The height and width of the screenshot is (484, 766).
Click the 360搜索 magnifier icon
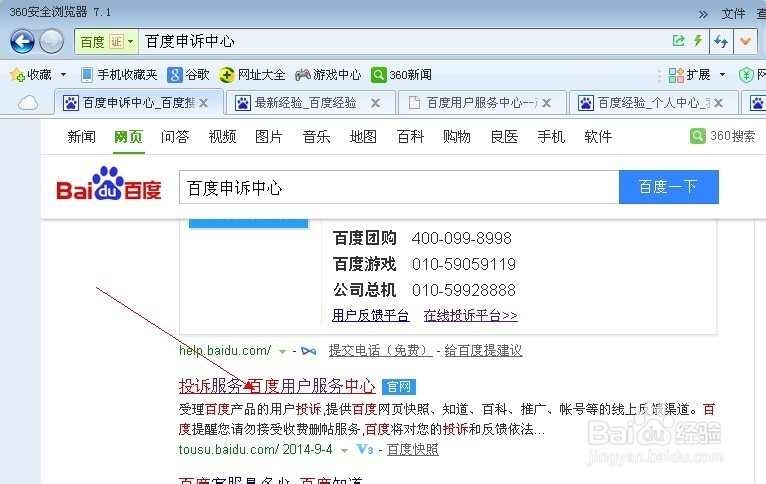coord(698,136)
